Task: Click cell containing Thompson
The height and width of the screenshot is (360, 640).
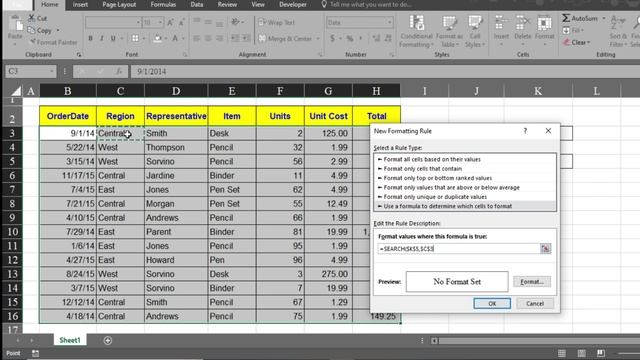Action: pos(176,147)
